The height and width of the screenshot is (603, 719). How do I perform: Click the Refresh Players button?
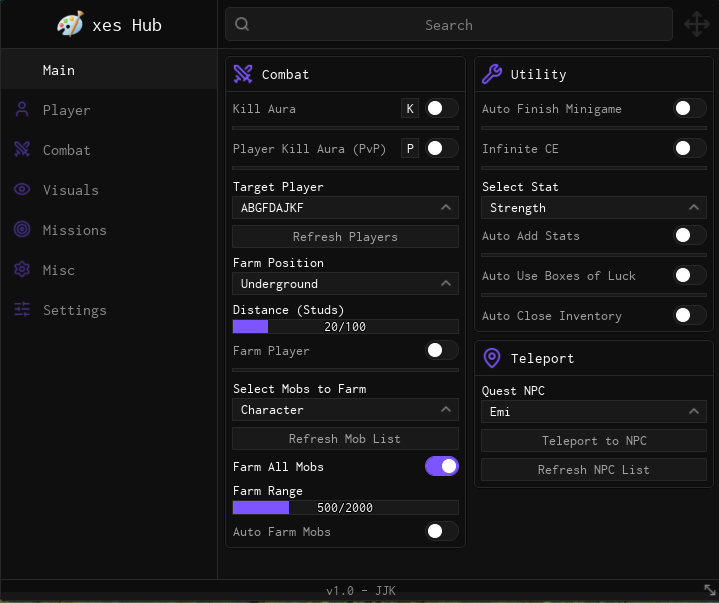[345, 237]
